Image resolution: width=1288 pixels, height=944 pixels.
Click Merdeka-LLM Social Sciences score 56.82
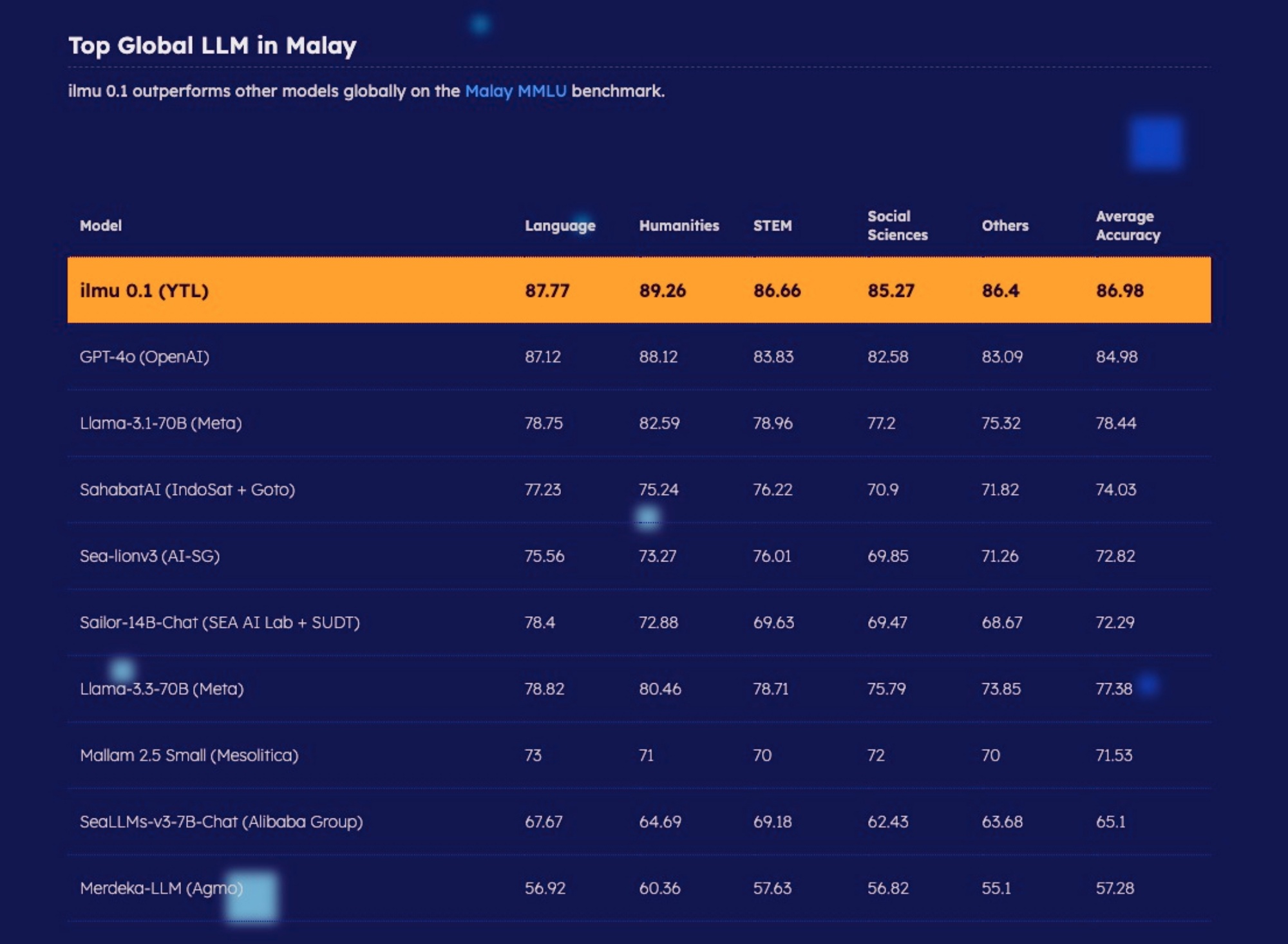pyautogui.click(x=888, y=888)
